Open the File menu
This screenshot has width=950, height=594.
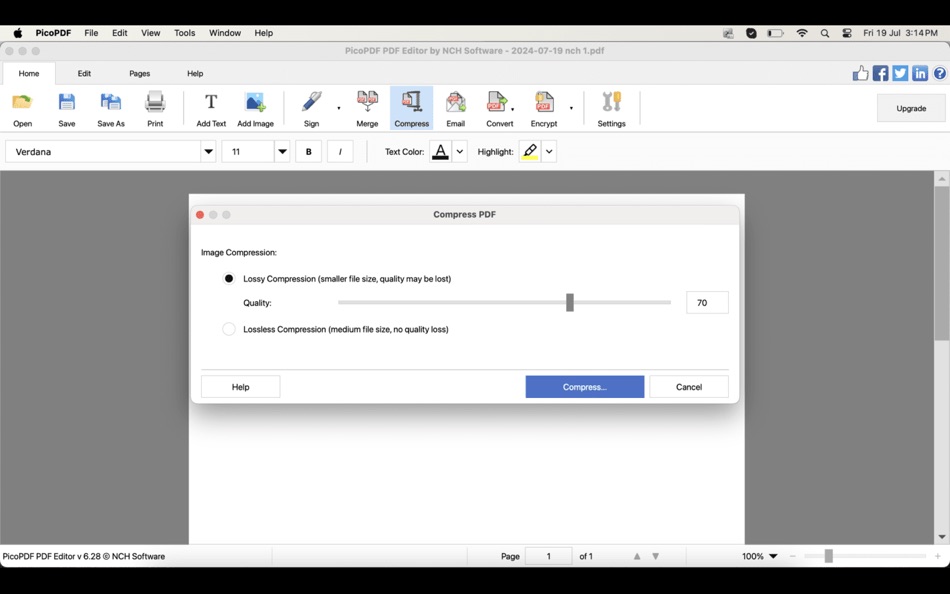(91, 33)
